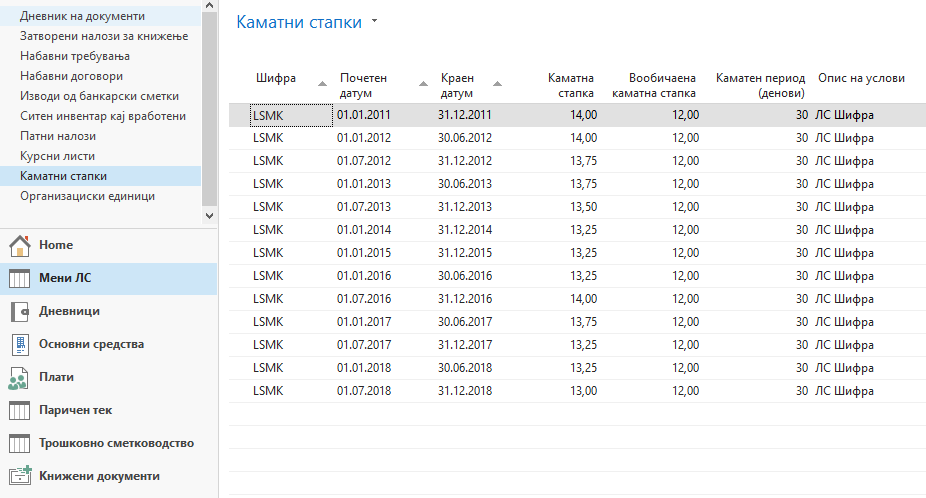Screen dimensions: 926x498
Task: Click start date 01.07.2017
Action: tap(364, 346)
